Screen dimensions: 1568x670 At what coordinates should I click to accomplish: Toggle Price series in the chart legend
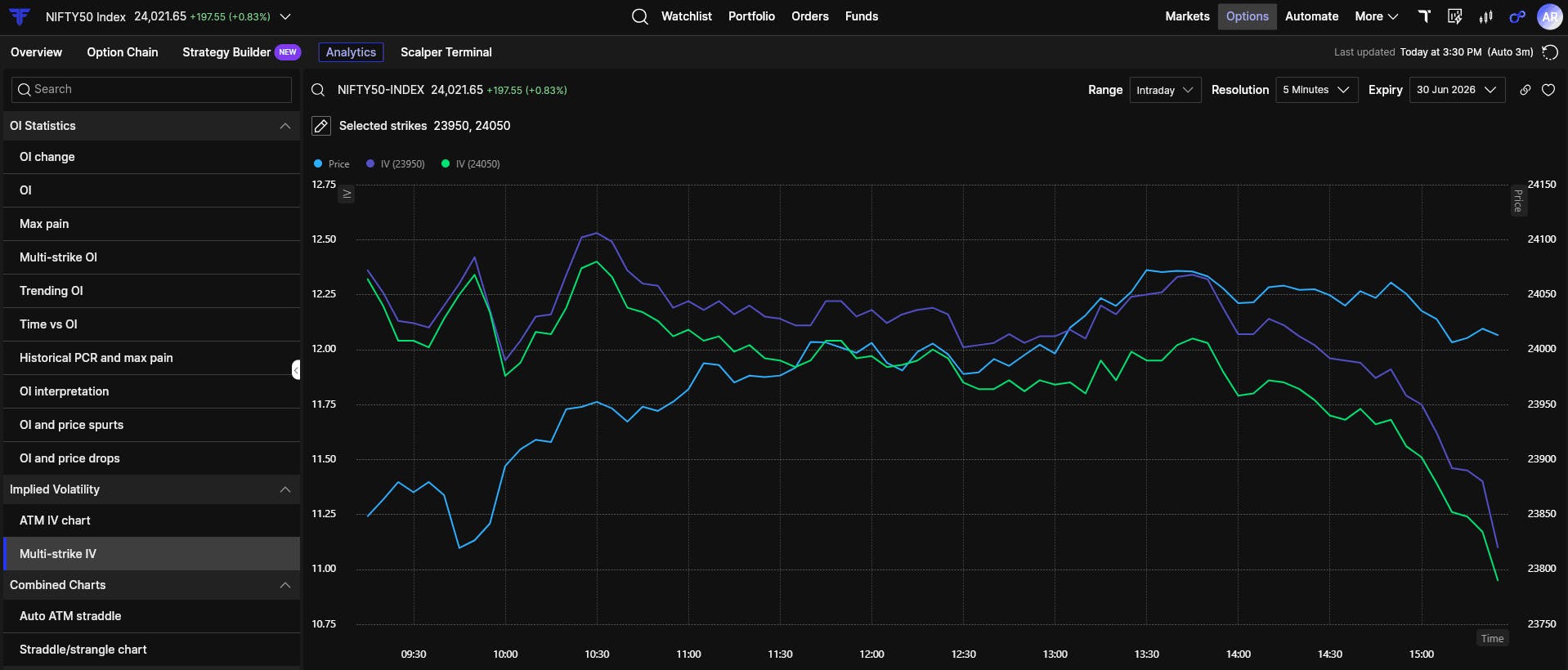332,164
